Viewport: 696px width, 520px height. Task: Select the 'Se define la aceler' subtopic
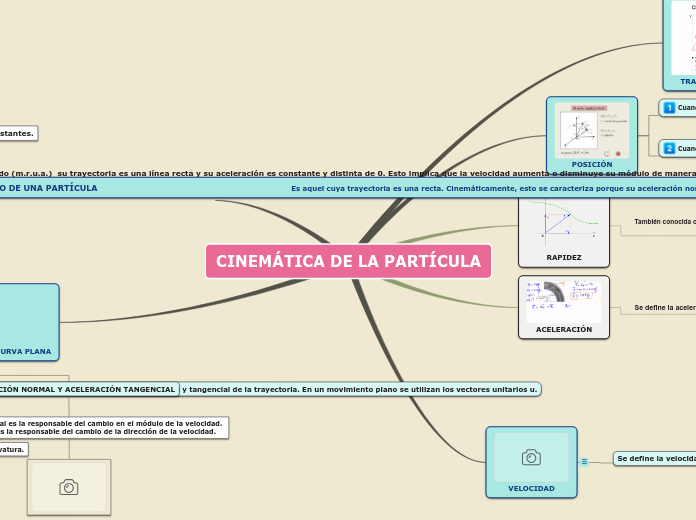click(x=664, y=308)
